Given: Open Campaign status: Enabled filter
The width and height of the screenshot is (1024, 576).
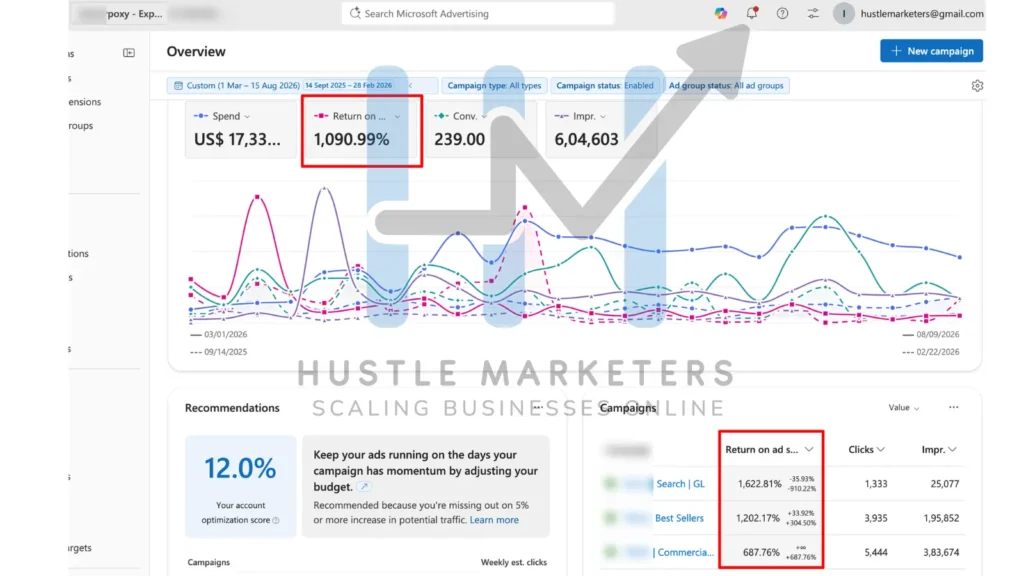Looking at the screenshot, I should [x=605, y=86].
